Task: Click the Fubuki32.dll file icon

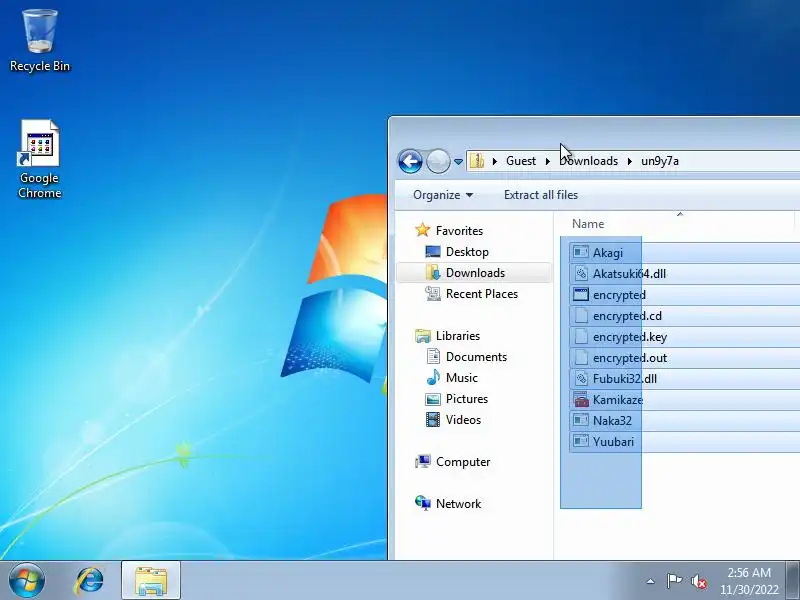Action: coord(581,379)
